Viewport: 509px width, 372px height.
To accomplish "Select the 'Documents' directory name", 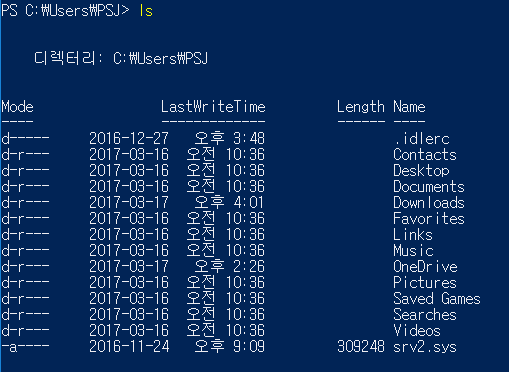I will 429,187.
